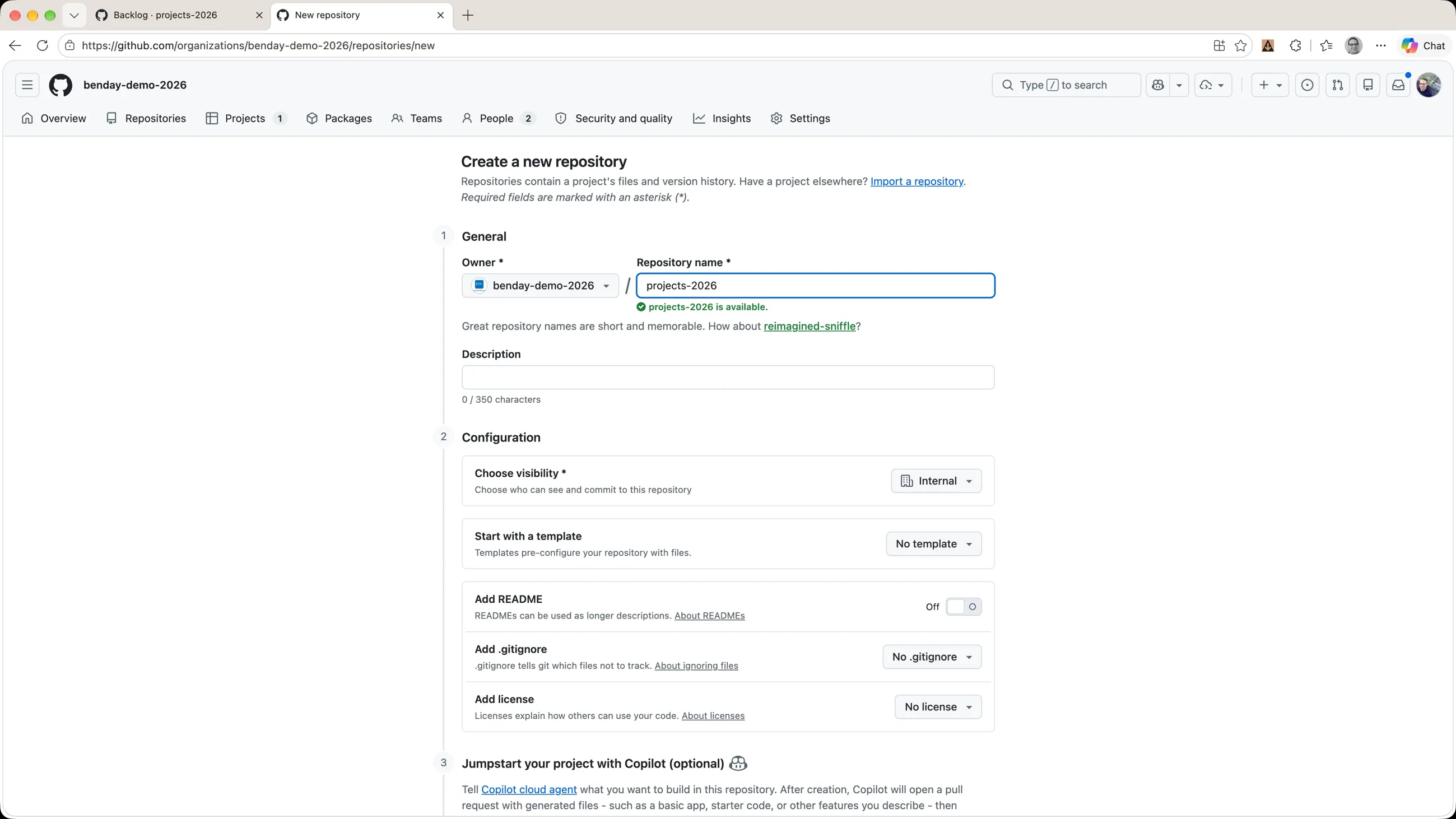View pull requests icon in header
1456x819 pixels.
tap(1337, 85)
